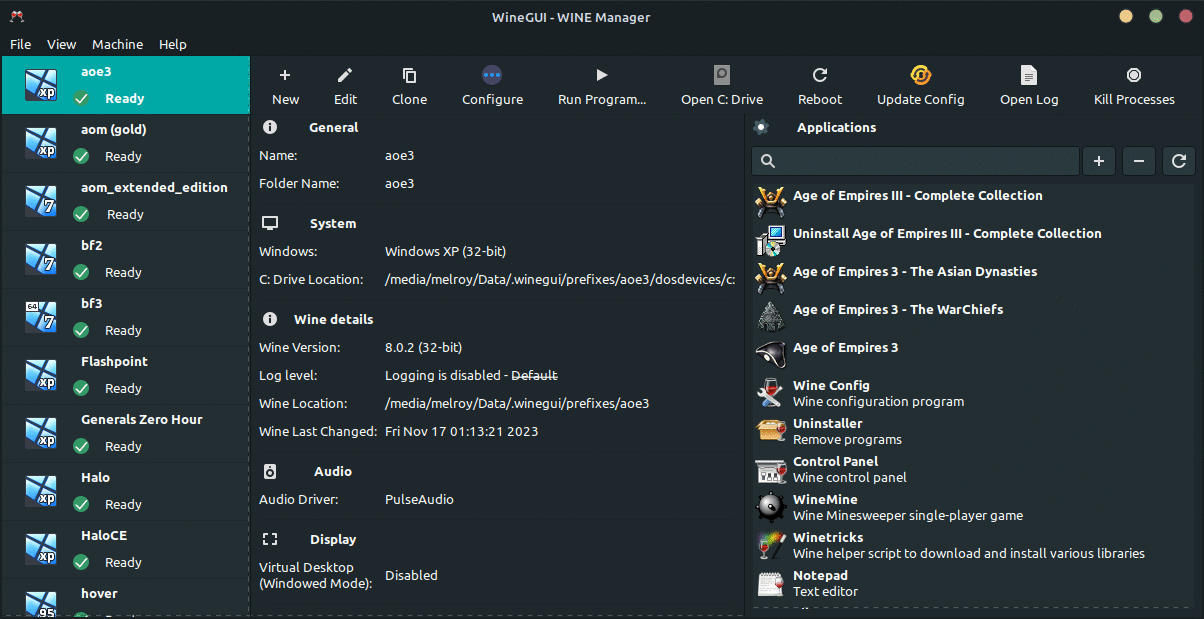Open the File menu

[21, 44]
